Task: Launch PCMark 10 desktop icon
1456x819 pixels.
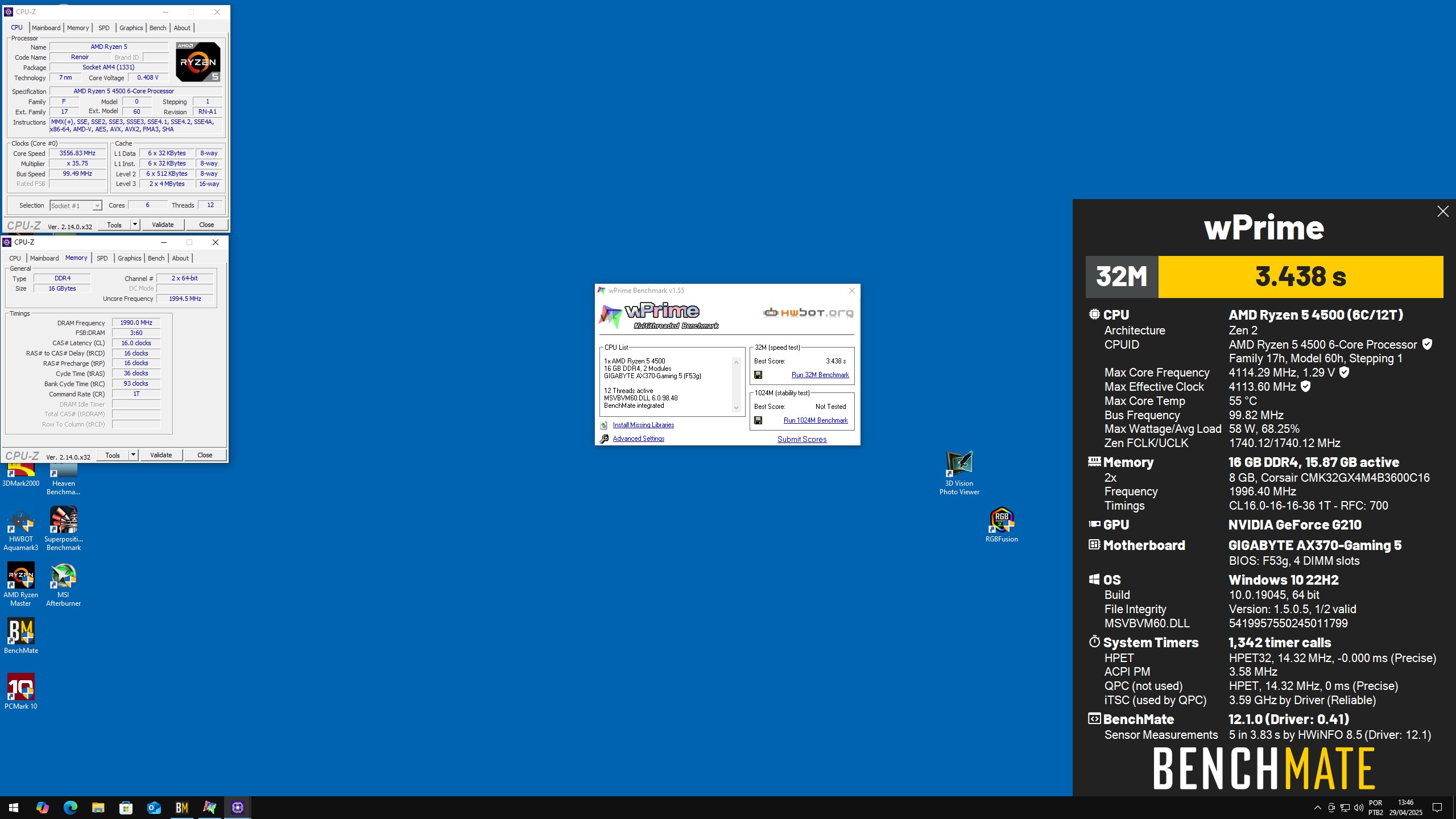Action: coord(20,692)
